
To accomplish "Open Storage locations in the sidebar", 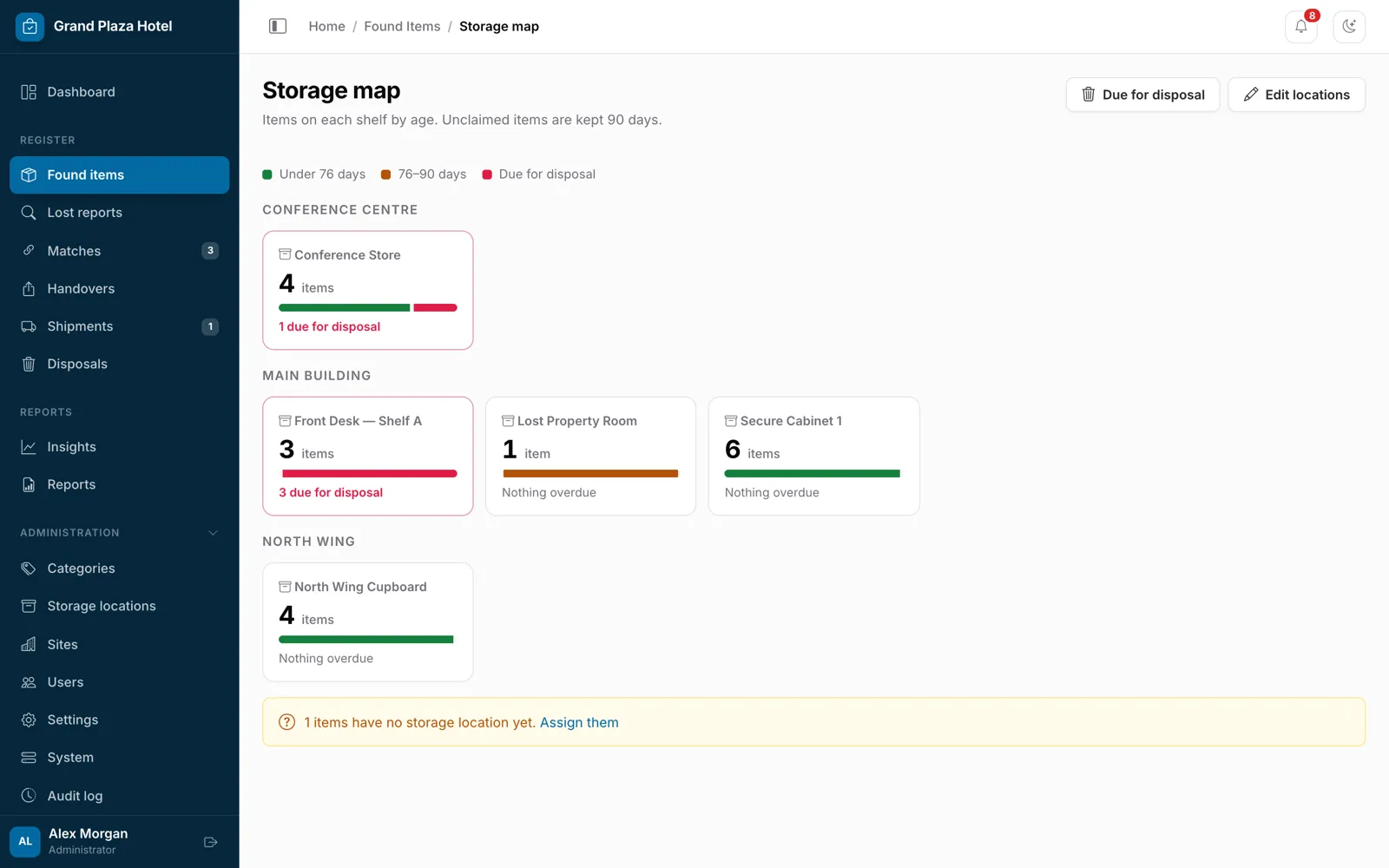I will pyautogui.click(x=120, y=606).
